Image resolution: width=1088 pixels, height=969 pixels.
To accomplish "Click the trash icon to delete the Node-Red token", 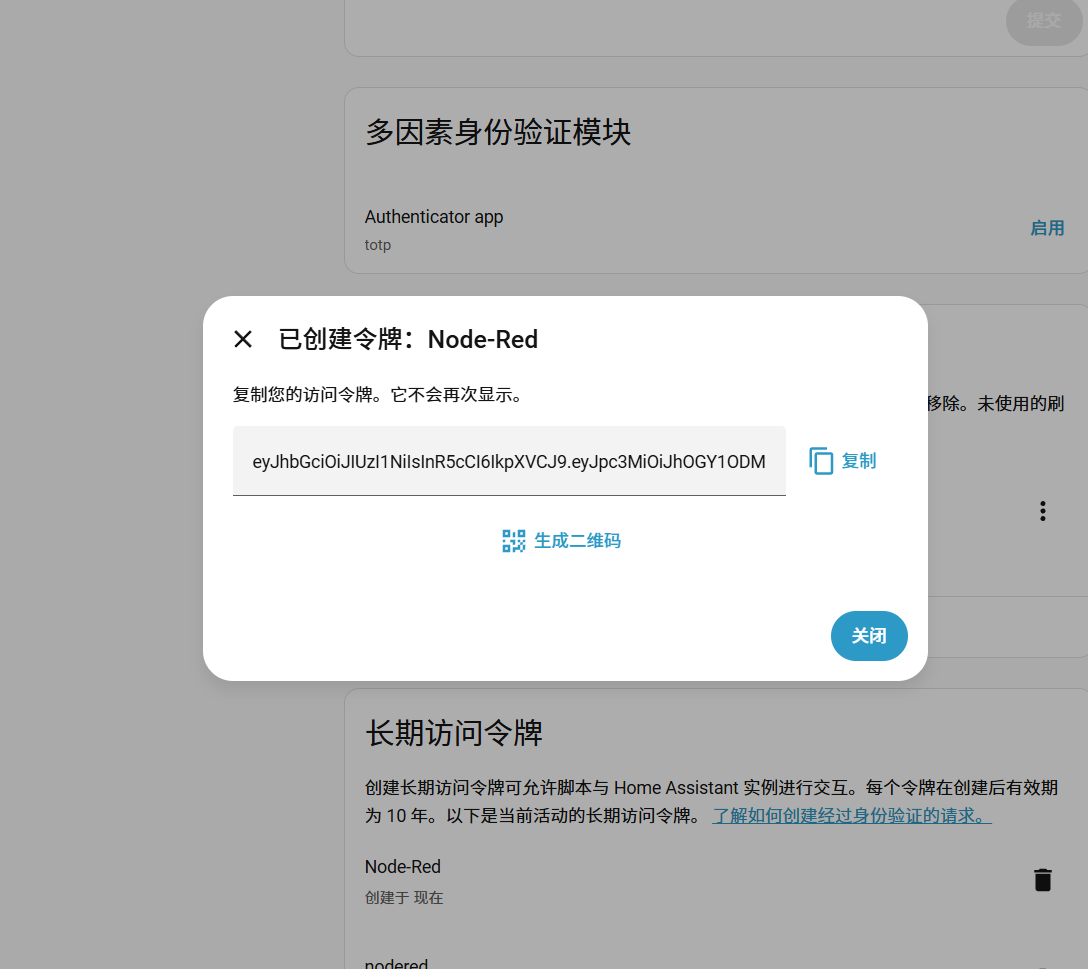I will point(1043,879).
